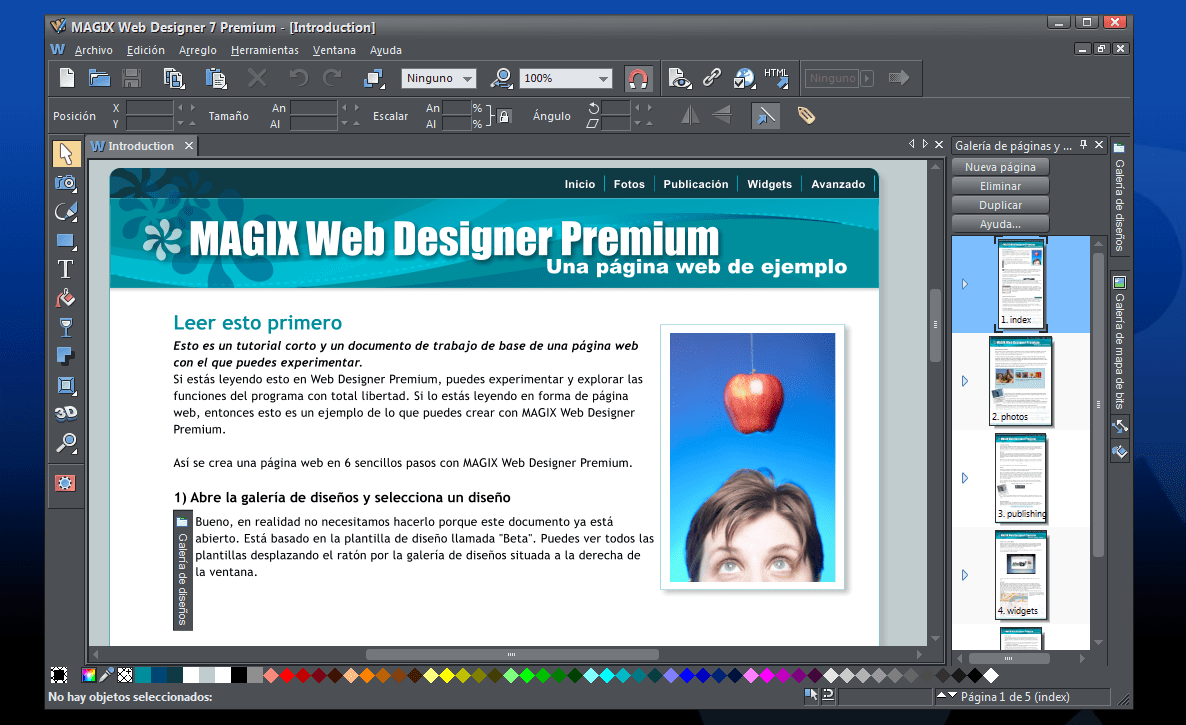Click the Avanzado navigation link

click(838, 184)
